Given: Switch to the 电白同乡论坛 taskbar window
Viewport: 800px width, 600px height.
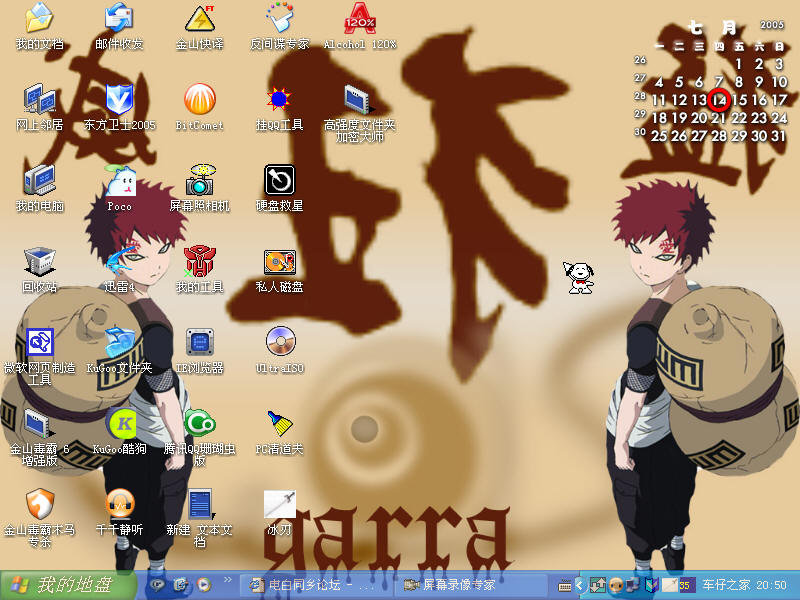Looking at the screenshot, I should pyautogui.click(x=315, y=585).
